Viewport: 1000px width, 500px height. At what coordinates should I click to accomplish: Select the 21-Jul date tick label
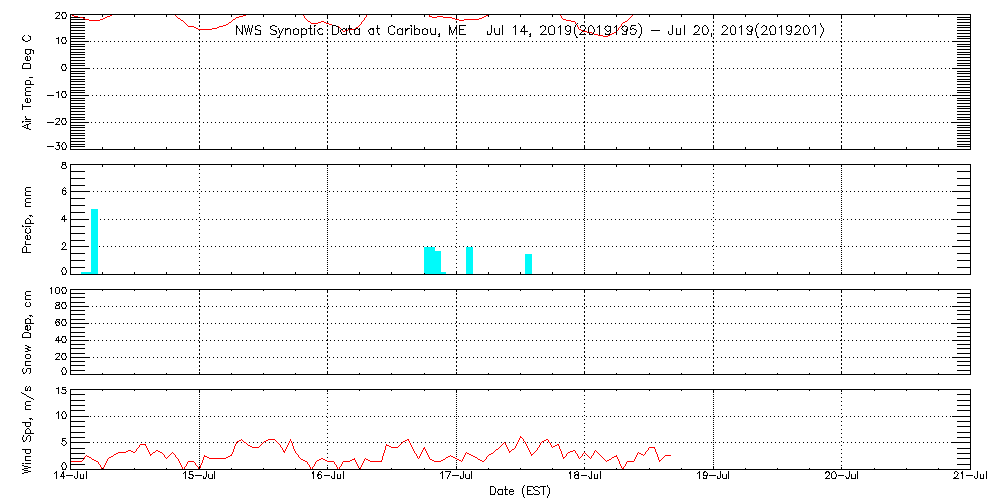pyautogui.click(x=969, y=477)
